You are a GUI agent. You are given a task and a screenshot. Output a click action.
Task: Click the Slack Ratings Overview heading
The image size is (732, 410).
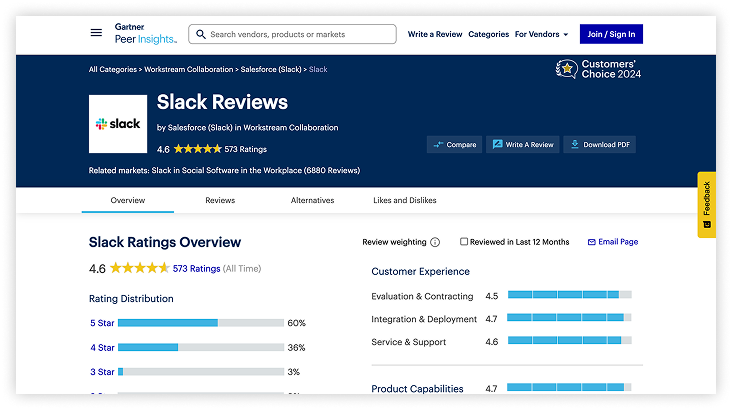pos(165,242)
